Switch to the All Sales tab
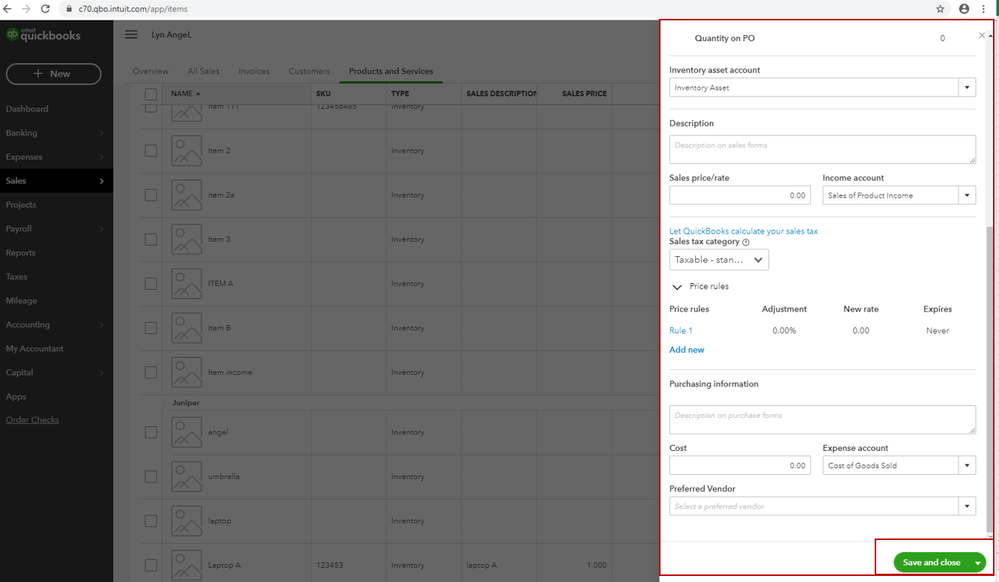 (x=203, y=71)
